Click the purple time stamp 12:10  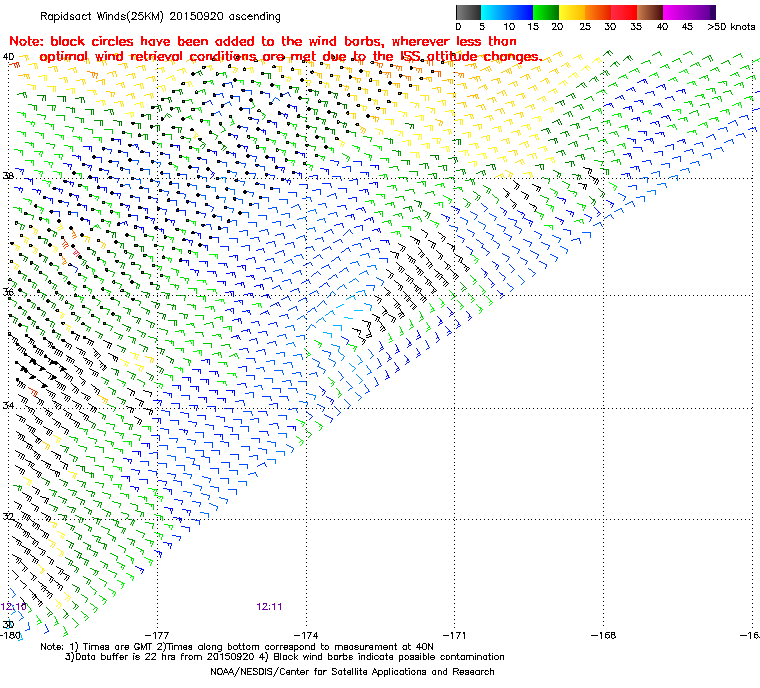tap(14, 607)
